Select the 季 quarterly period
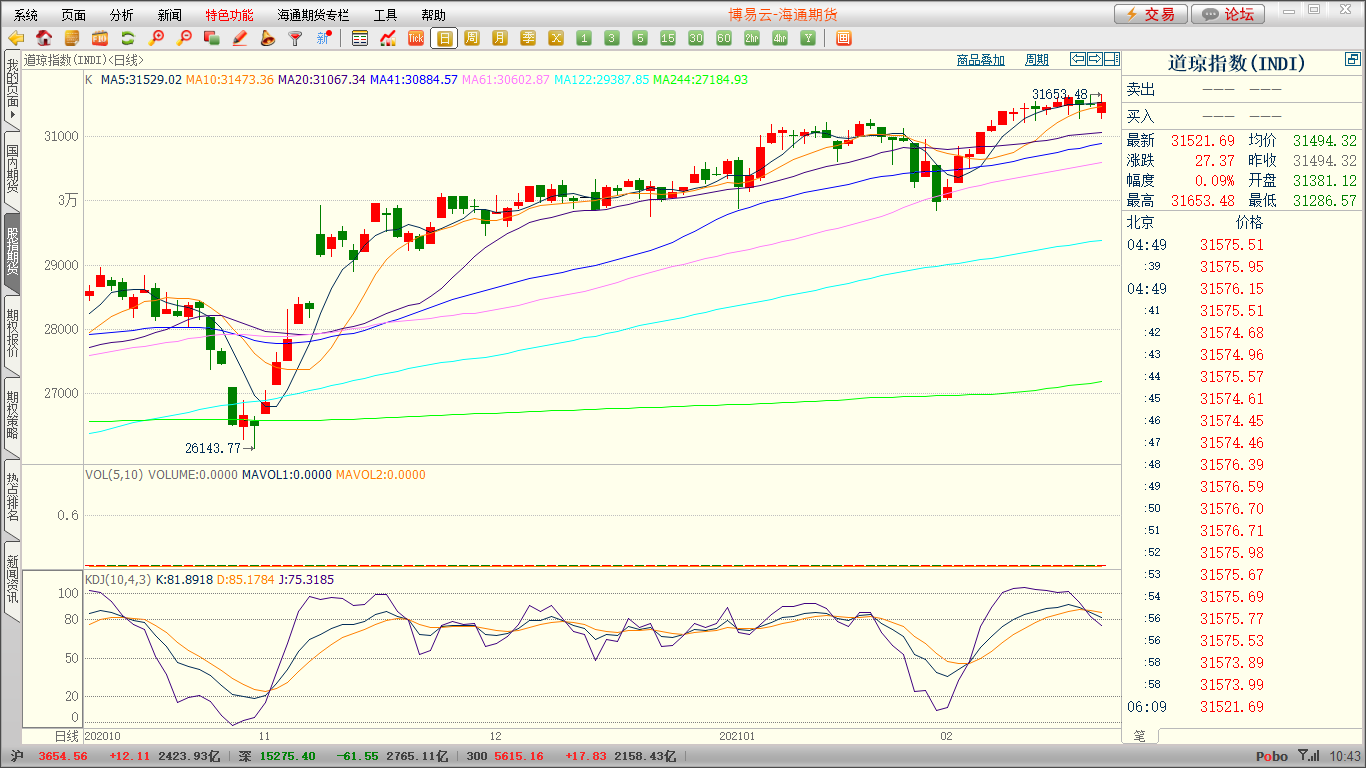 point(528,38)
